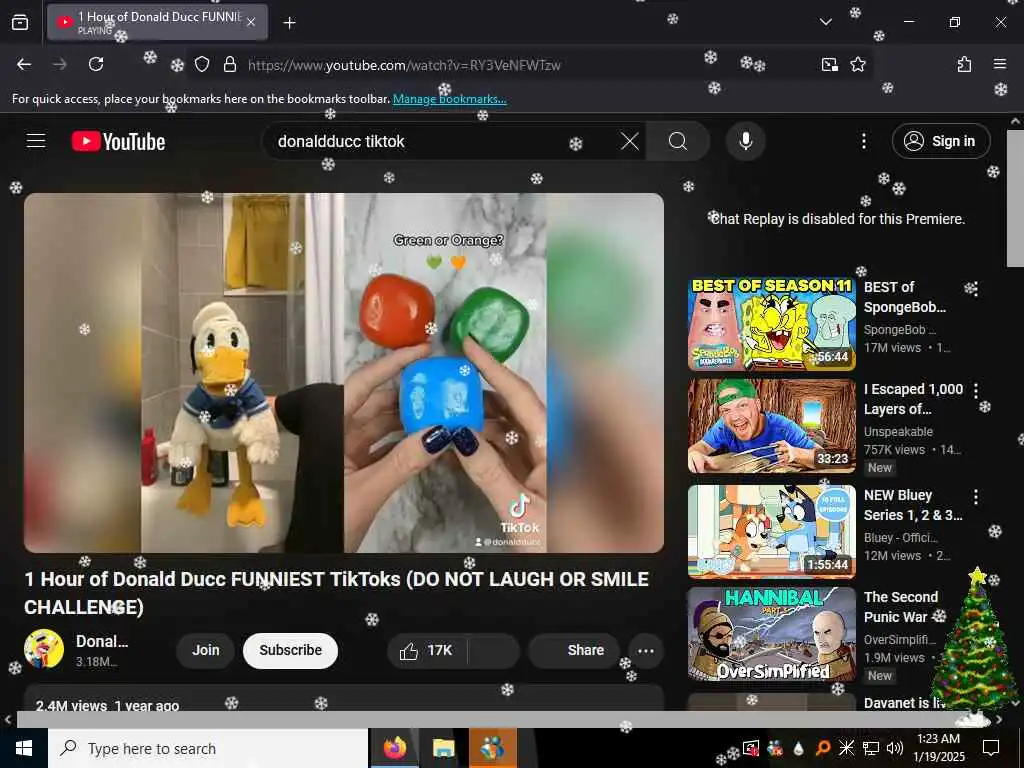The height and width of the screenshot is (768, 1024).
Task: Subscribe to the channel
Action: tap(290, 650)
